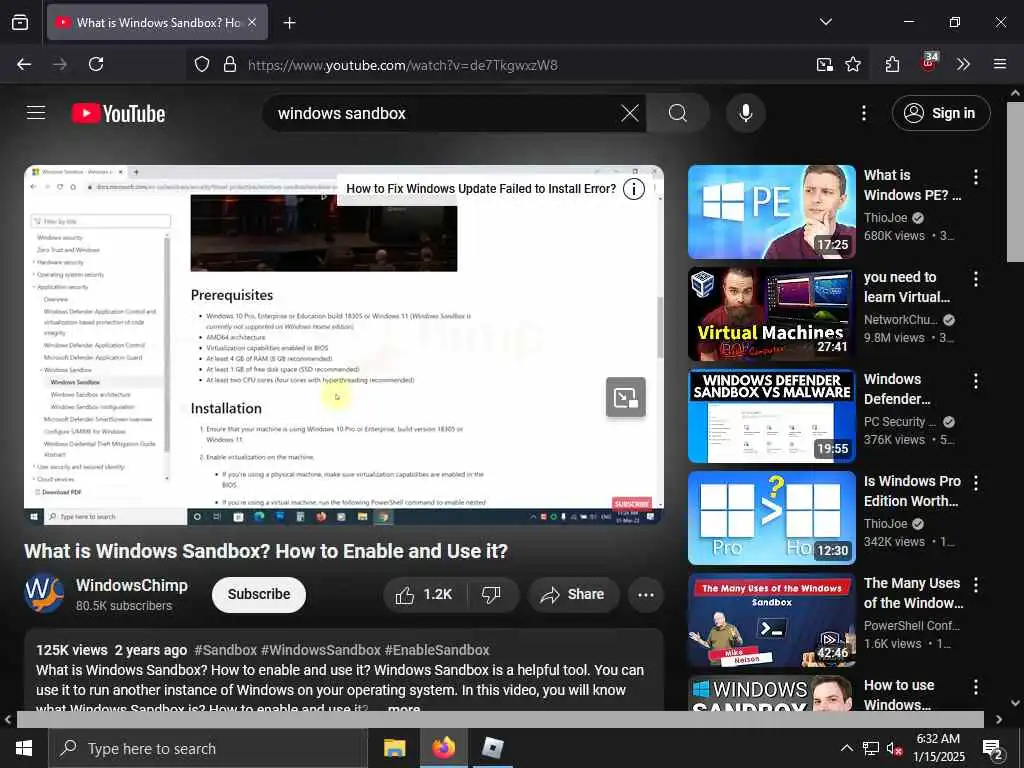Dislike the video with thumbs down
1024x768 pixels.
(491, 594)
